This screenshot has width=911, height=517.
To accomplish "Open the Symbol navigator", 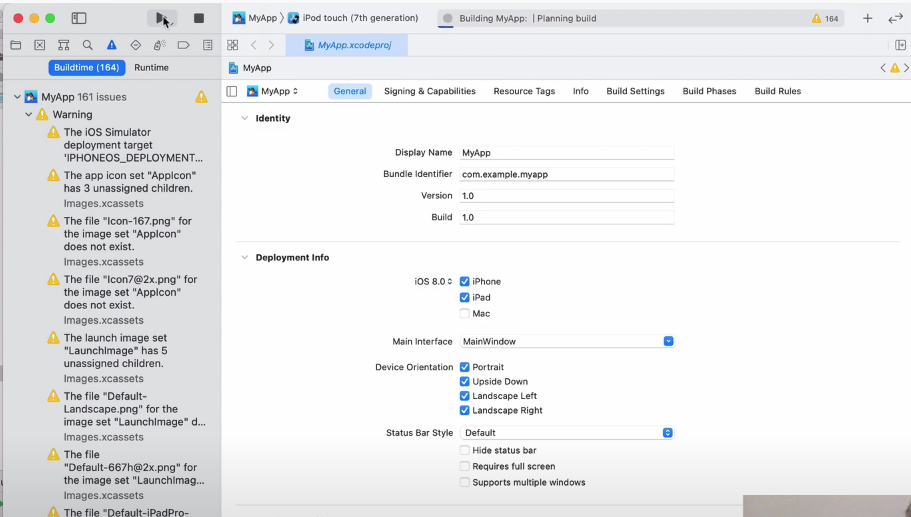I will tap(63, 45).
